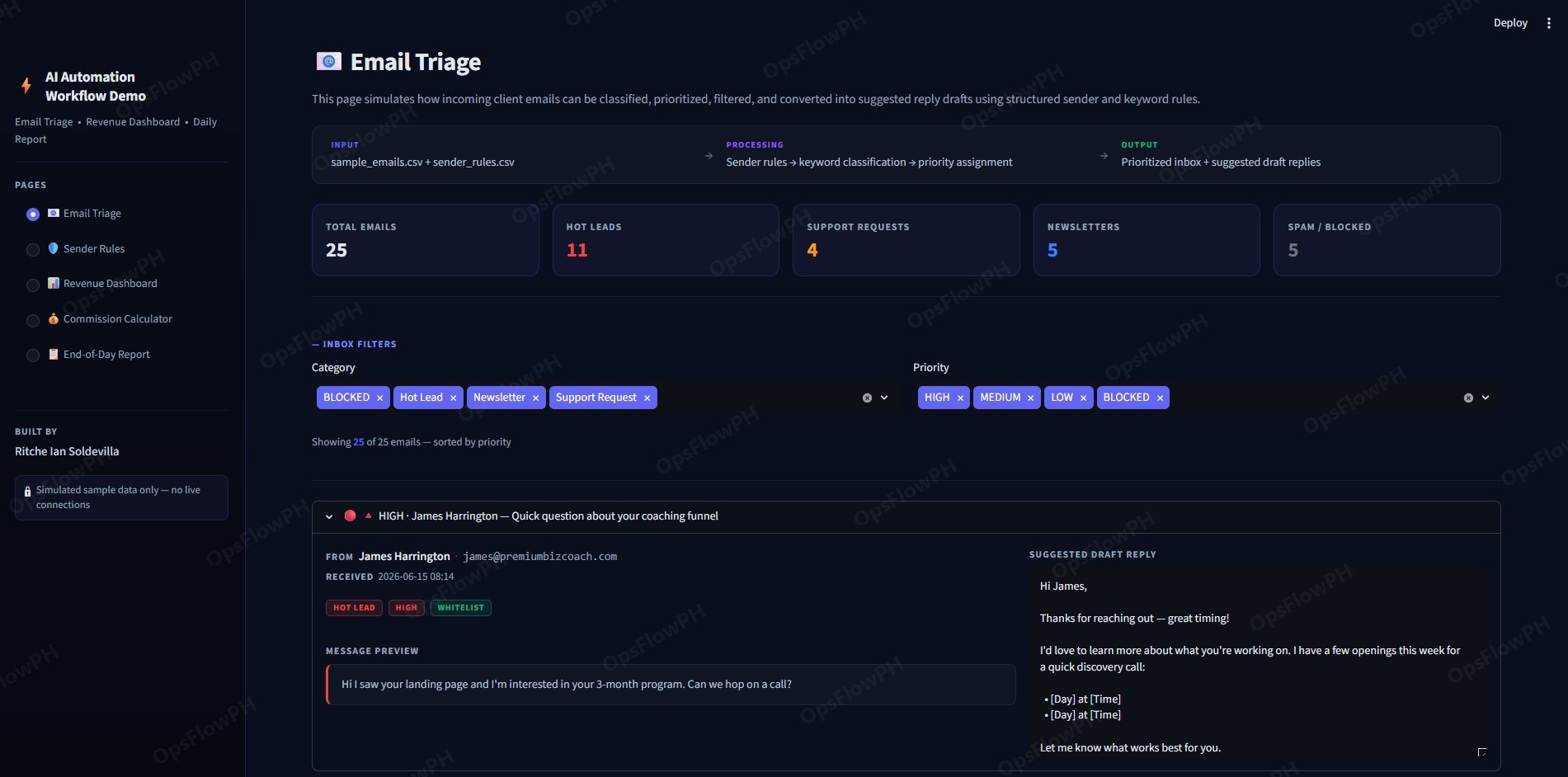Remove the BLOCKED category filter tag
The width and height of the screenshot is (1568, 777).
pyautogui.click(x=379, y=398)
